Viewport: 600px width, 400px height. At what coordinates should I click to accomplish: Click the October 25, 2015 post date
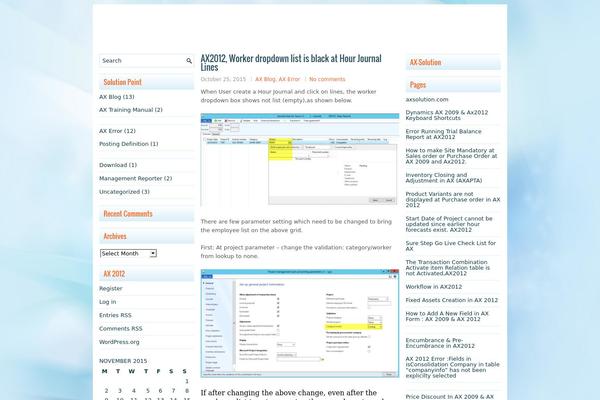tap(223, 79)
